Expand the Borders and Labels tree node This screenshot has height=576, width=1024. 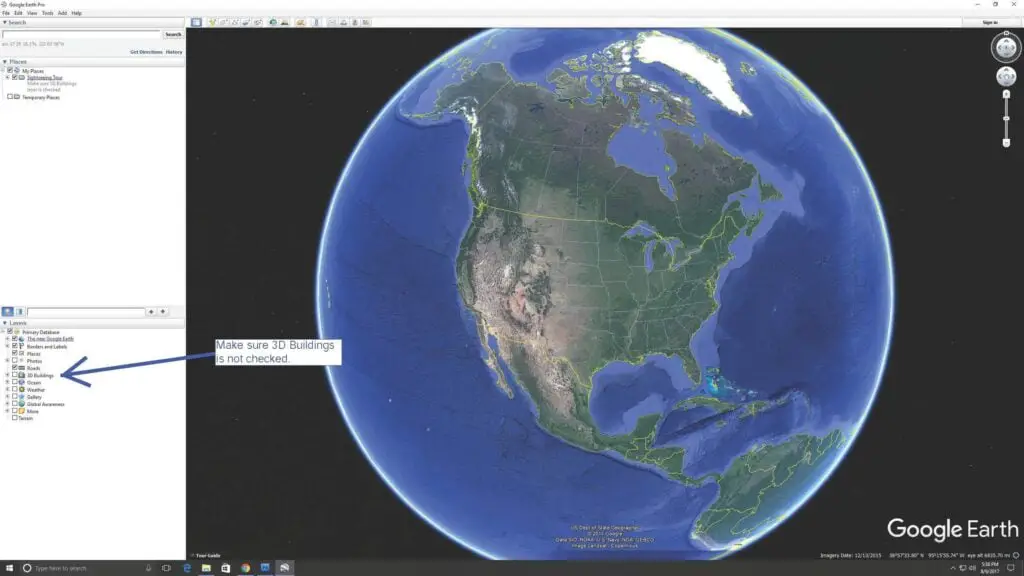(x=8, y=346)
